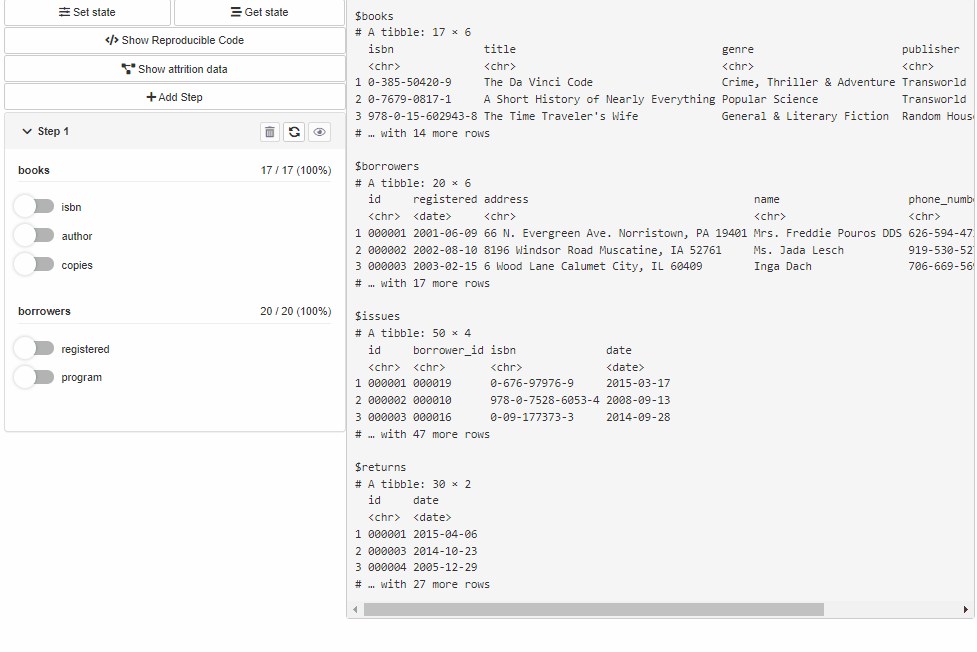The image size is (977, 652).
Task: Click the horizontal scrollbar thumb
Action: (x=593, y=609)
